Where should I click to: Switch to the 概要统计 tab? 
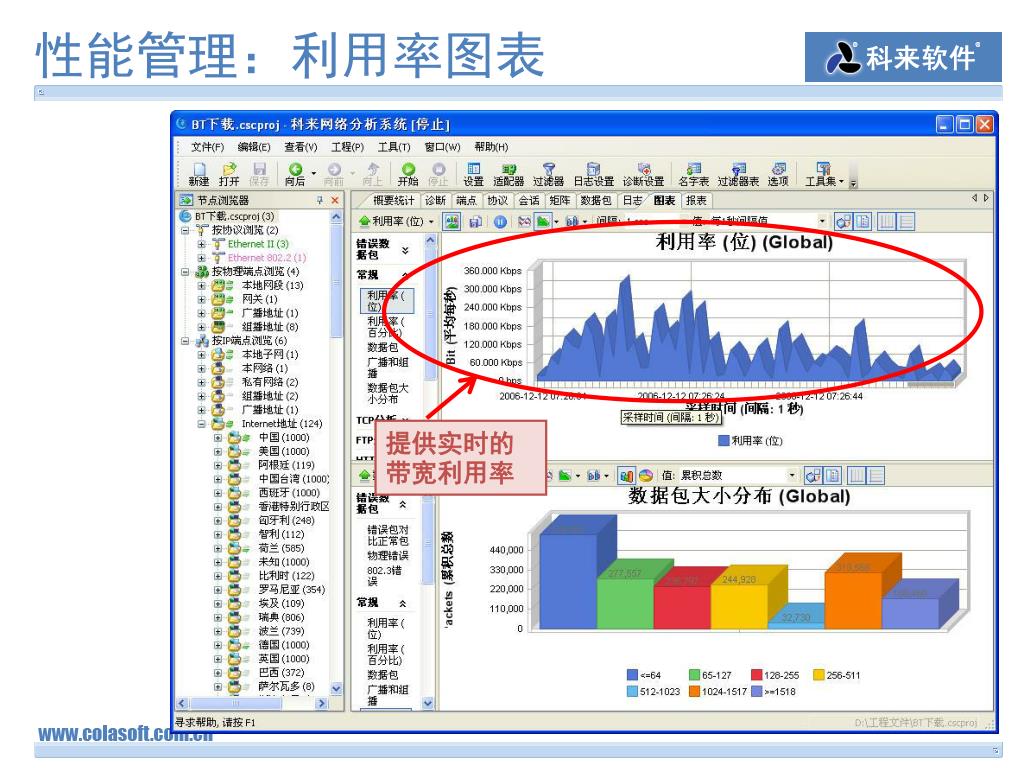[393, 200]
